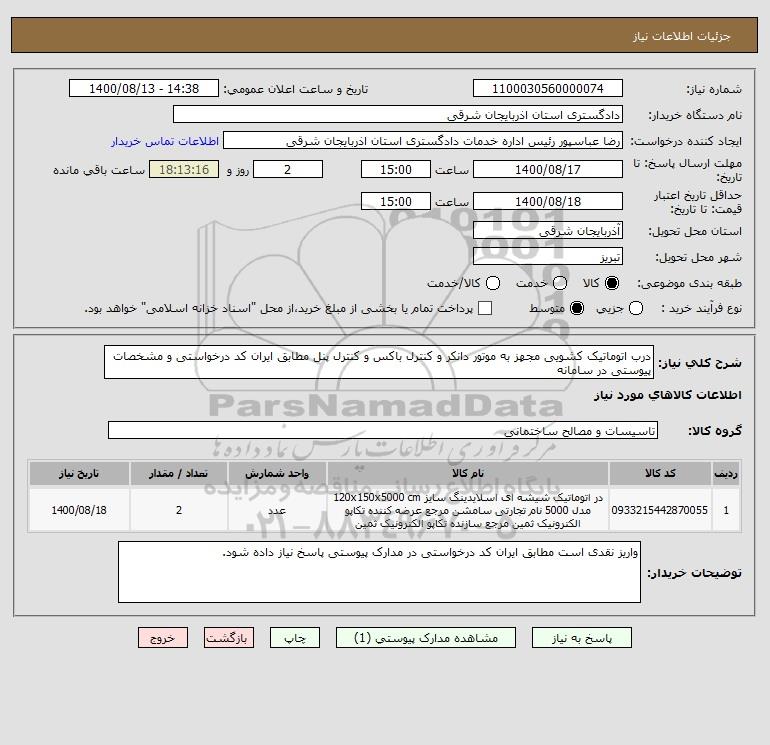Image resolution: width=770 pixels, height=745 pixels.
Task: Click the ردیف column header
Action: [726, 473]
